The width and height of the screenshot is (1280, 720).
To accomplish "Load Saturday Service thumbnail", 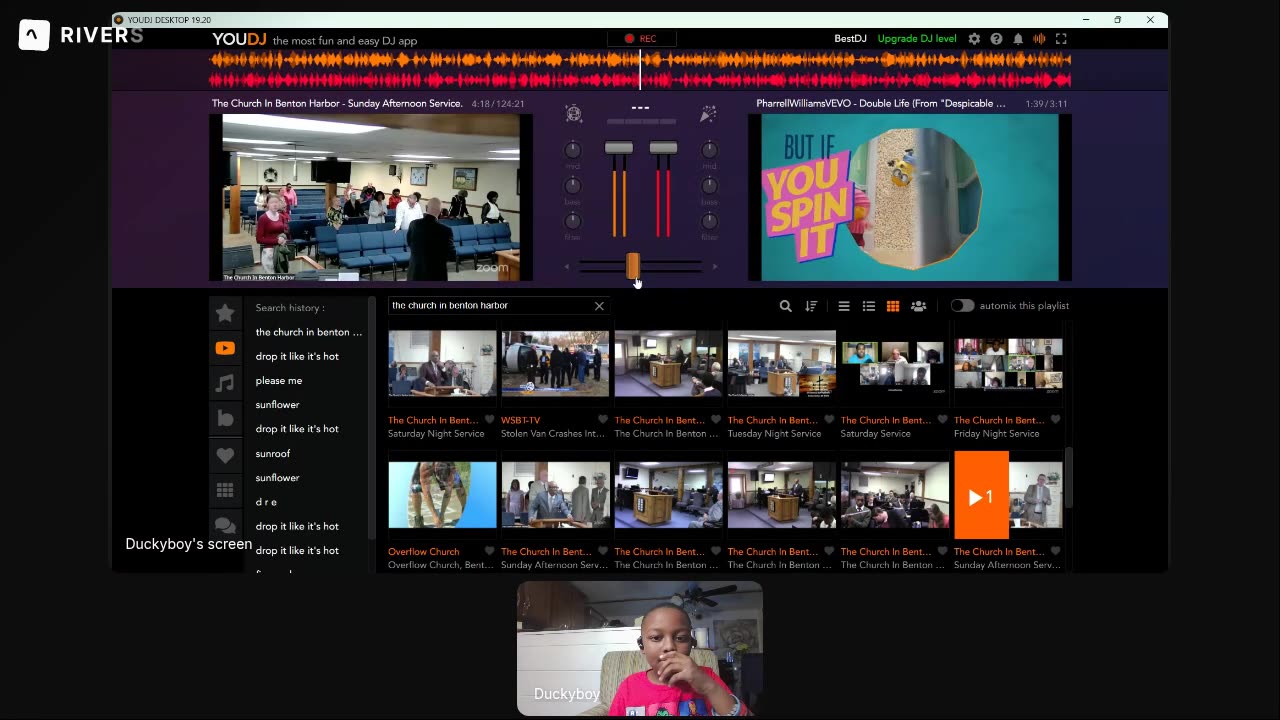I will pyautogui.click(x=894, y=364).
